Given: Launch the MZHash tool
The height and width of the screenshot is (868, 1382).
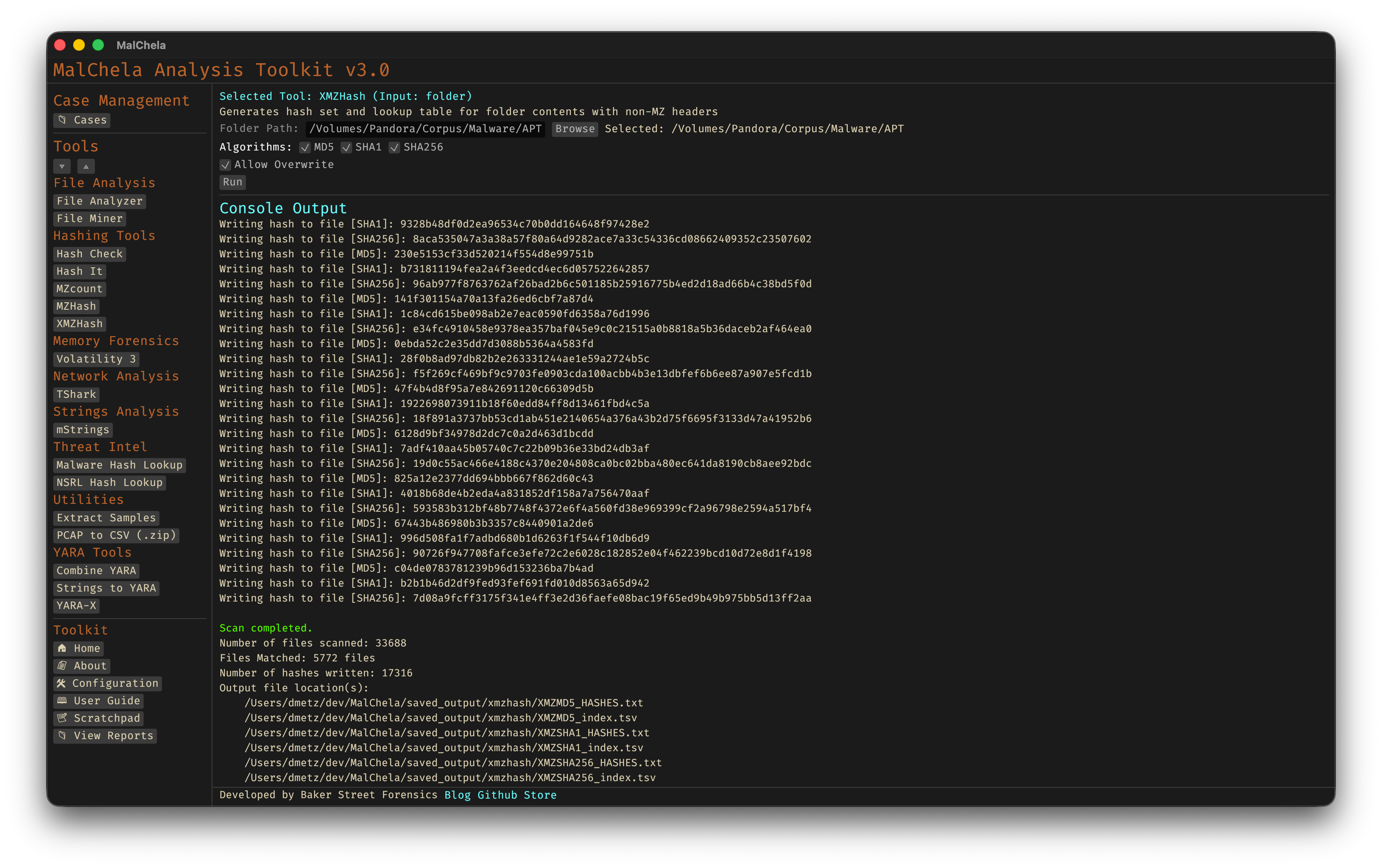Looking at the screenshot, I should (x=77, y=306).
